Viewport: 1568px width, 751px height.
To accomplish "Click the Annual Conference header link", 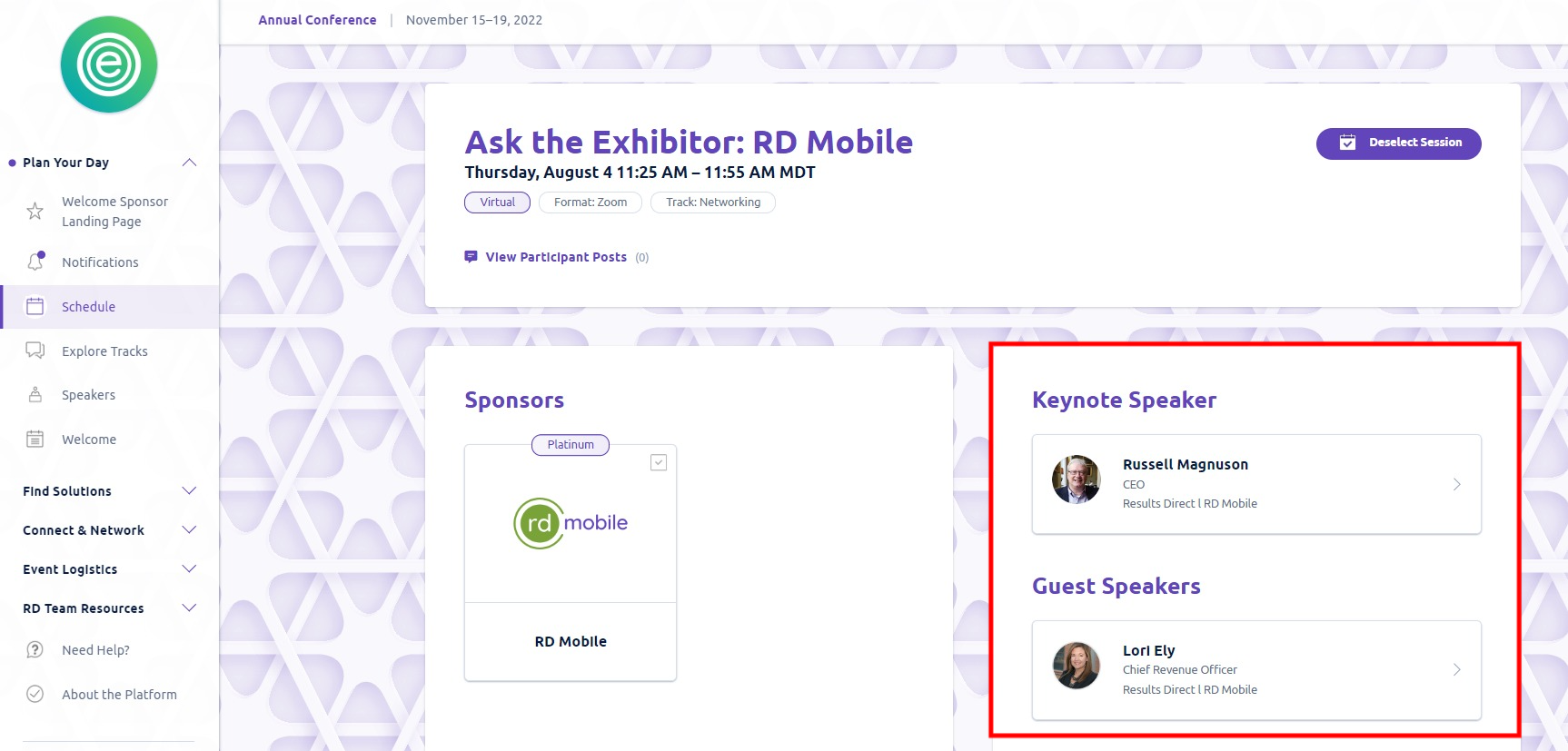I will click(x=317, y=20).
